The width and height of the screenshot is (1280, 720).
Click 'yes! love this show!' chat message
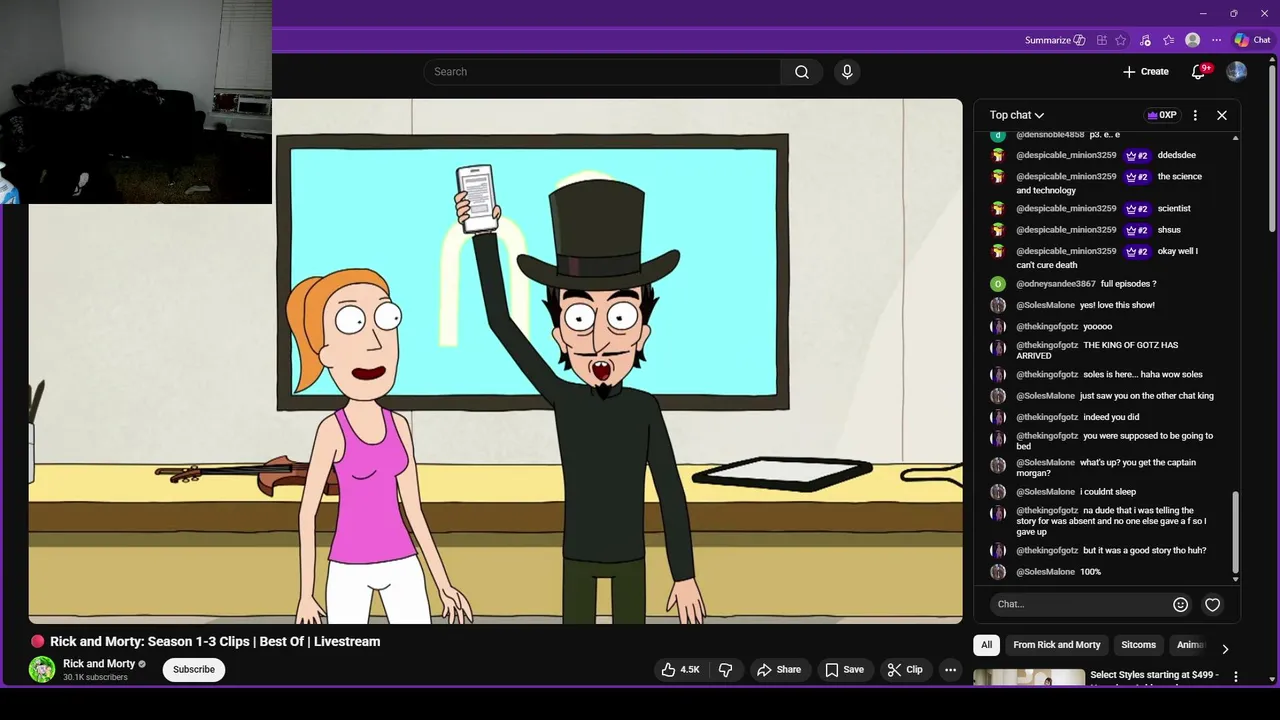click(1117, 305)
